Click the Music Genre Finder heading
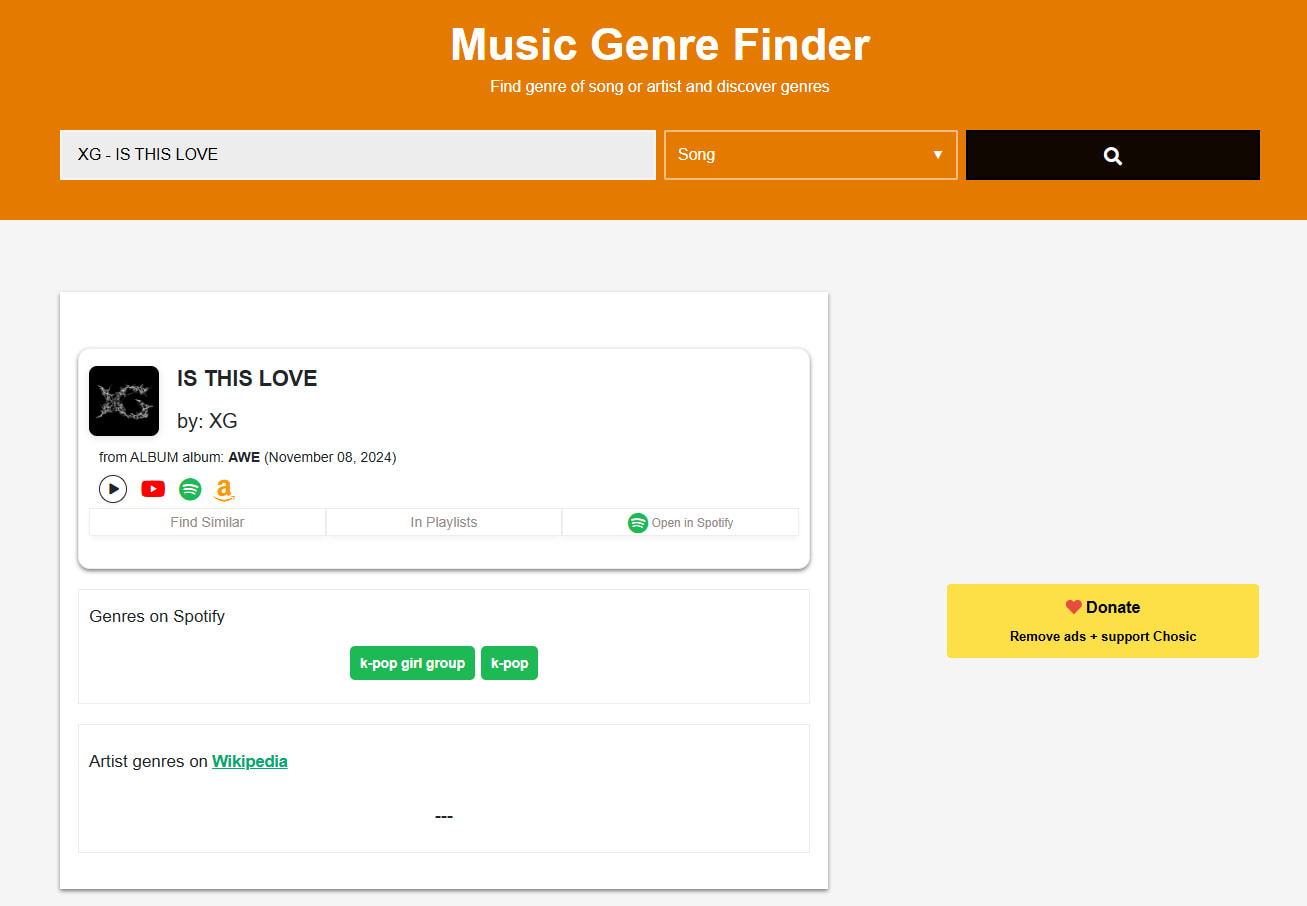The image size is (1307, 906). coord(660,45)
